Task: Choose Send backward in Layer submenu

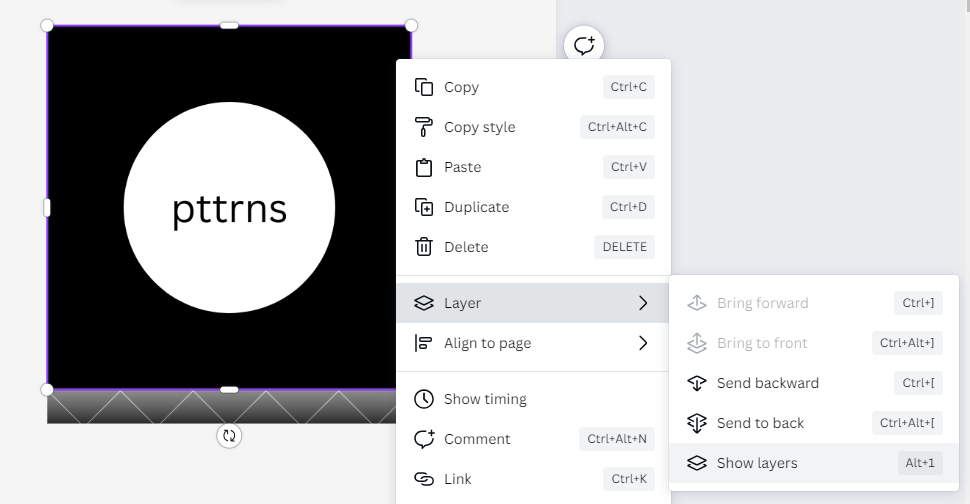Action: click(814, 383)
